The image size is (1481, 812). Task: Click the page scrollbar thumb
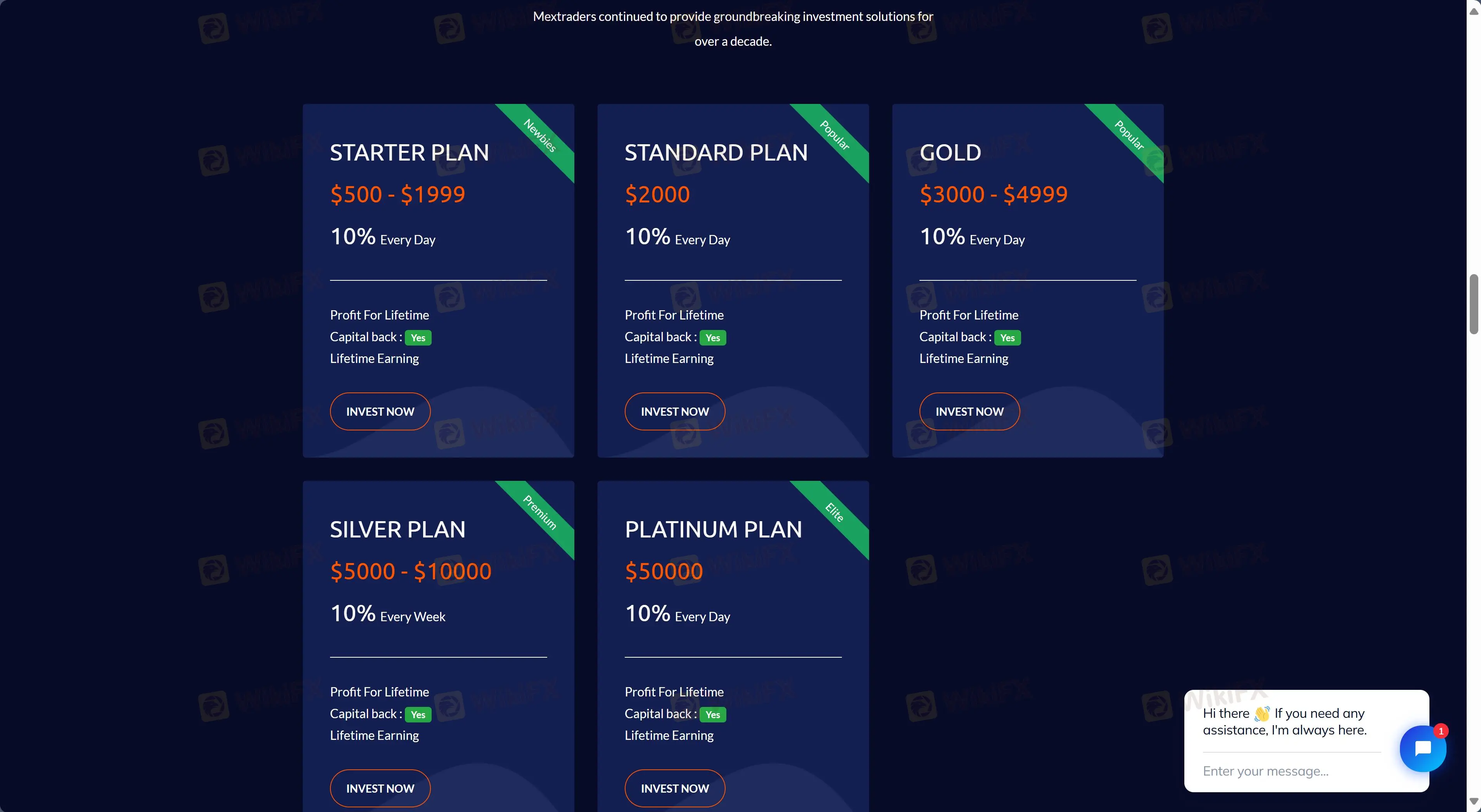point(1474,304)
